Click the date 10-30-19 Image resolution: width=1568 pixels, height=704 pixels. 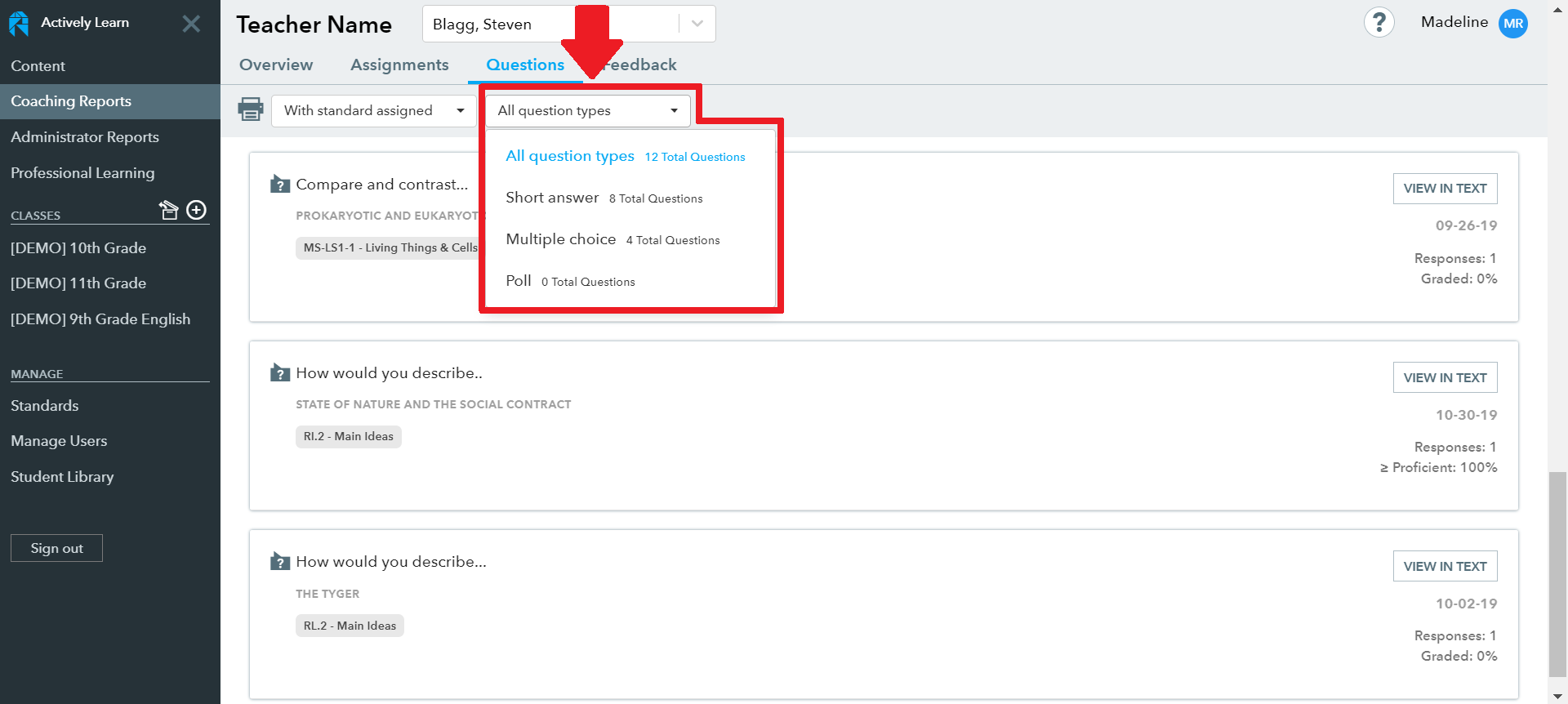1466,415
